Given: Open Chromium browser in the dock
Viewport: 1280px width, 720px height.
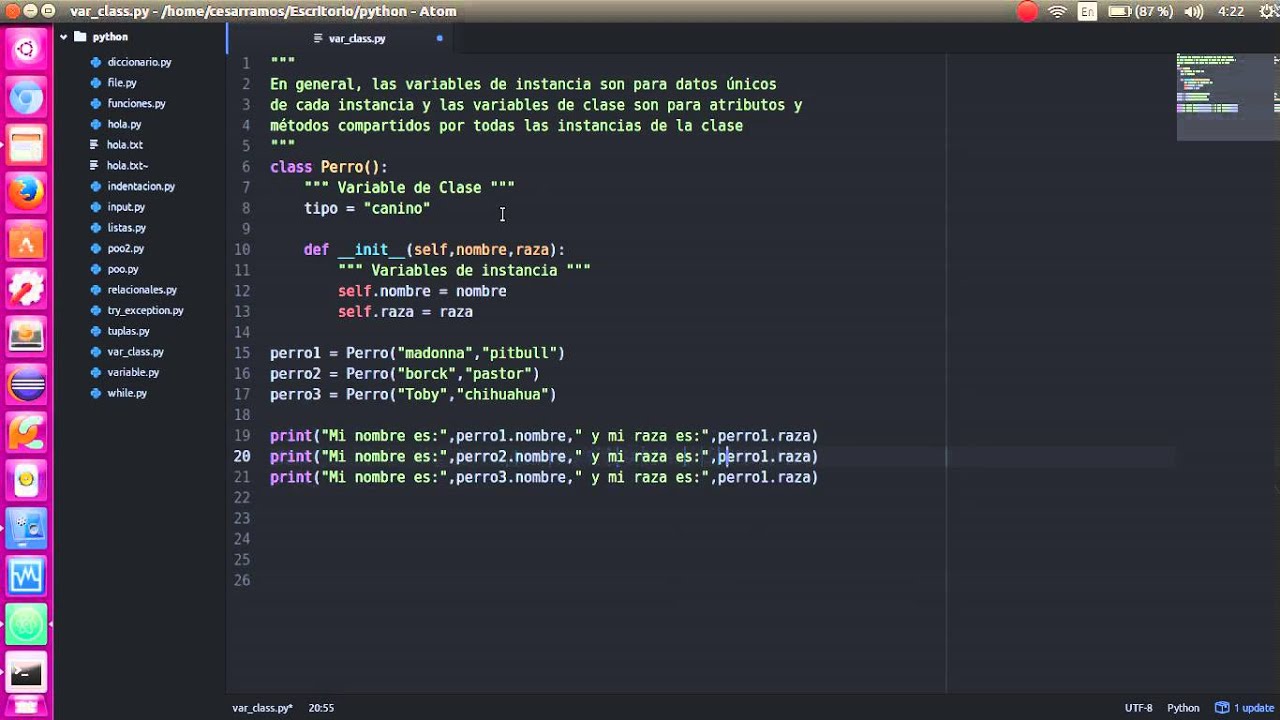Looking at the screenshot, I should click(25, 97).
